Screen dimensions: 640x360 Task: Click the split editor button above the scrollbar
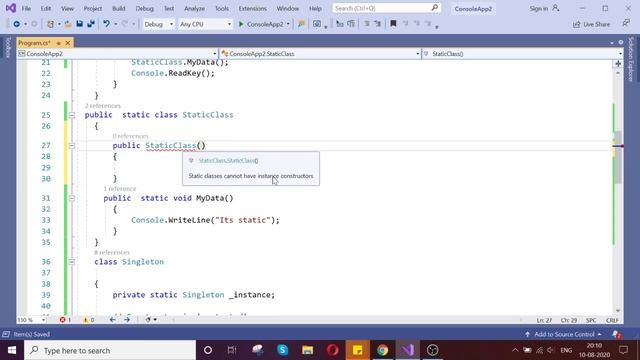click(618, 64)
